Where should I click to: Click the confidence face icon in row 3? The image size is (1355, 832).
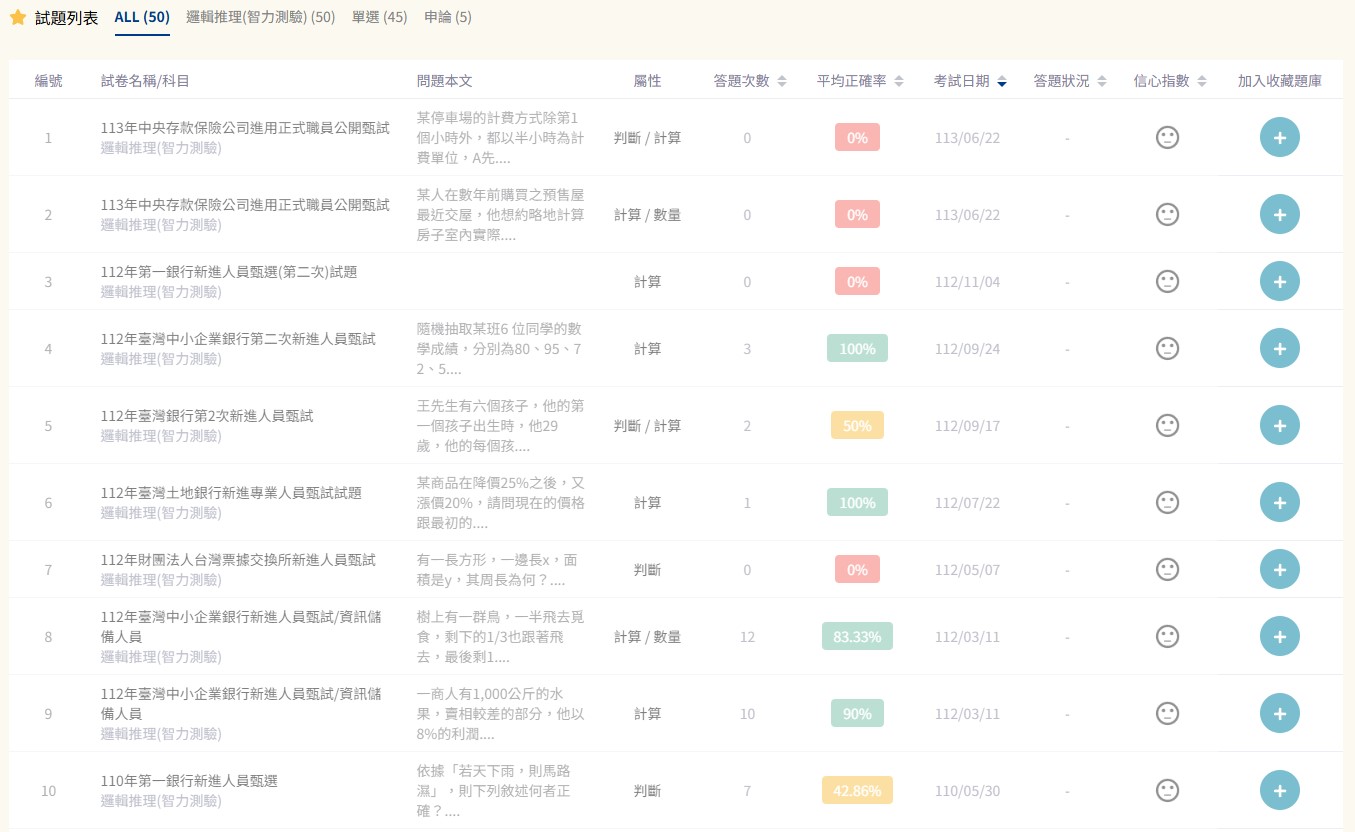pos(1167,281)
